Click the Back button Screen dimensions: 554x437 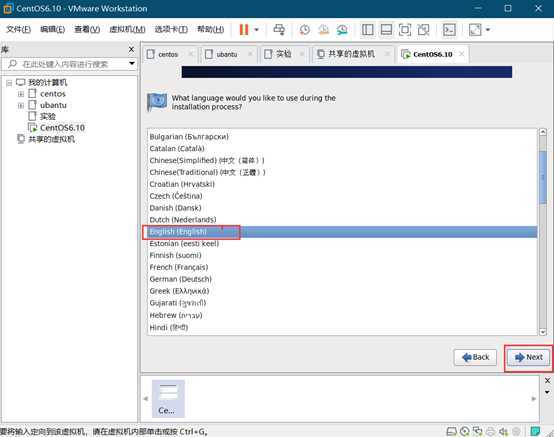click(475, 358)
